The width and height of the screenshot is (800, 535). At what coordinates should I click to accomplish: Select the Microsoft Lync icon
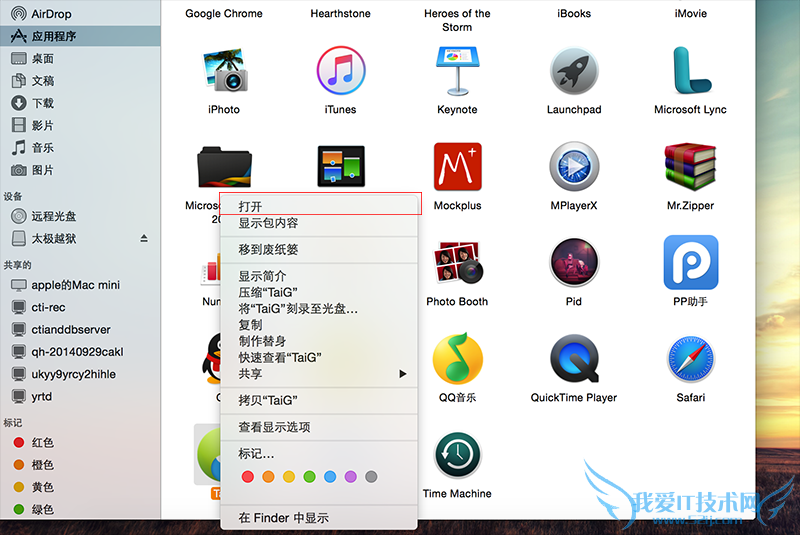pos(691,70)
